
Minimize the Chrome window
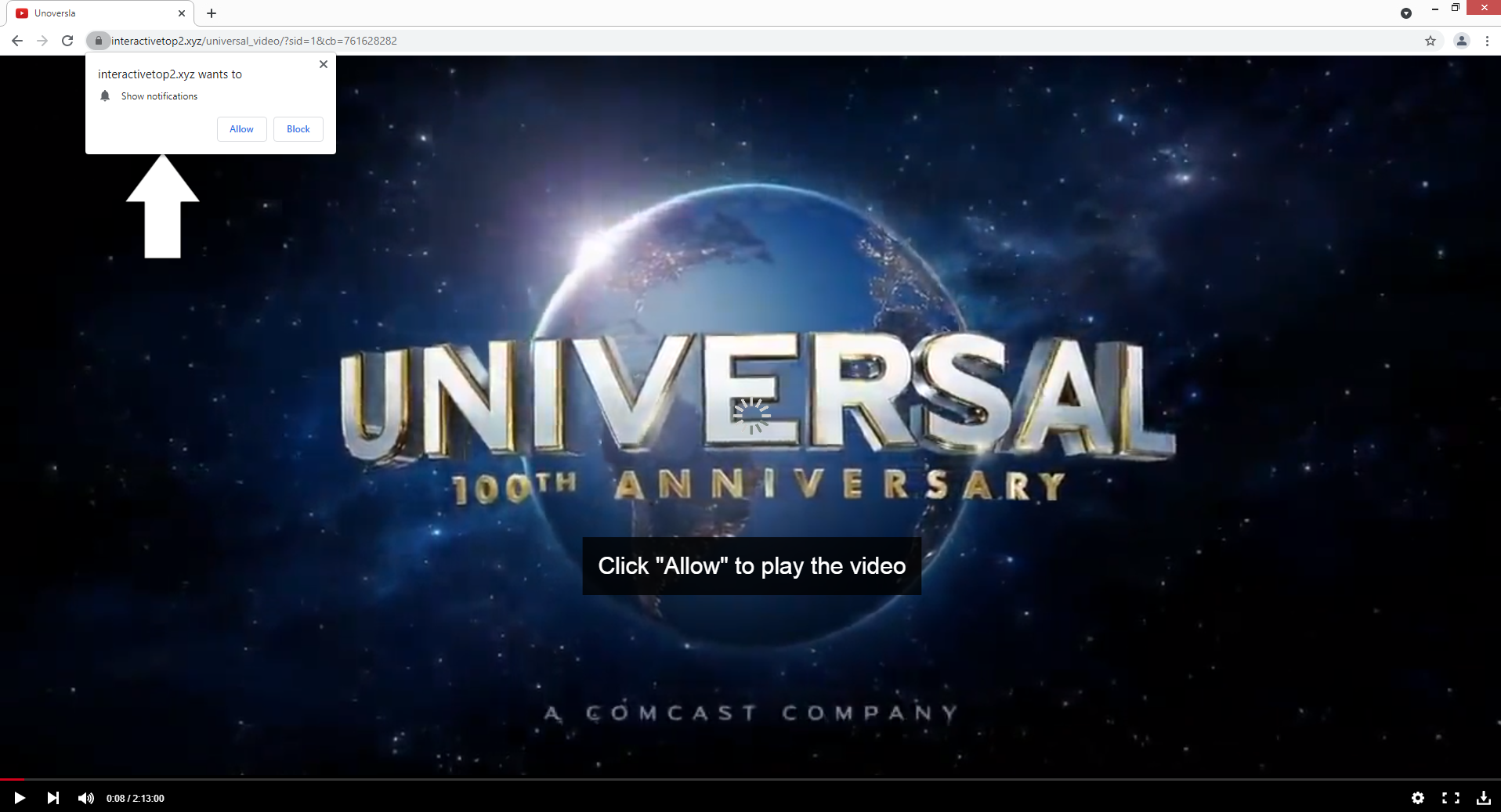tap(1435, 8)
